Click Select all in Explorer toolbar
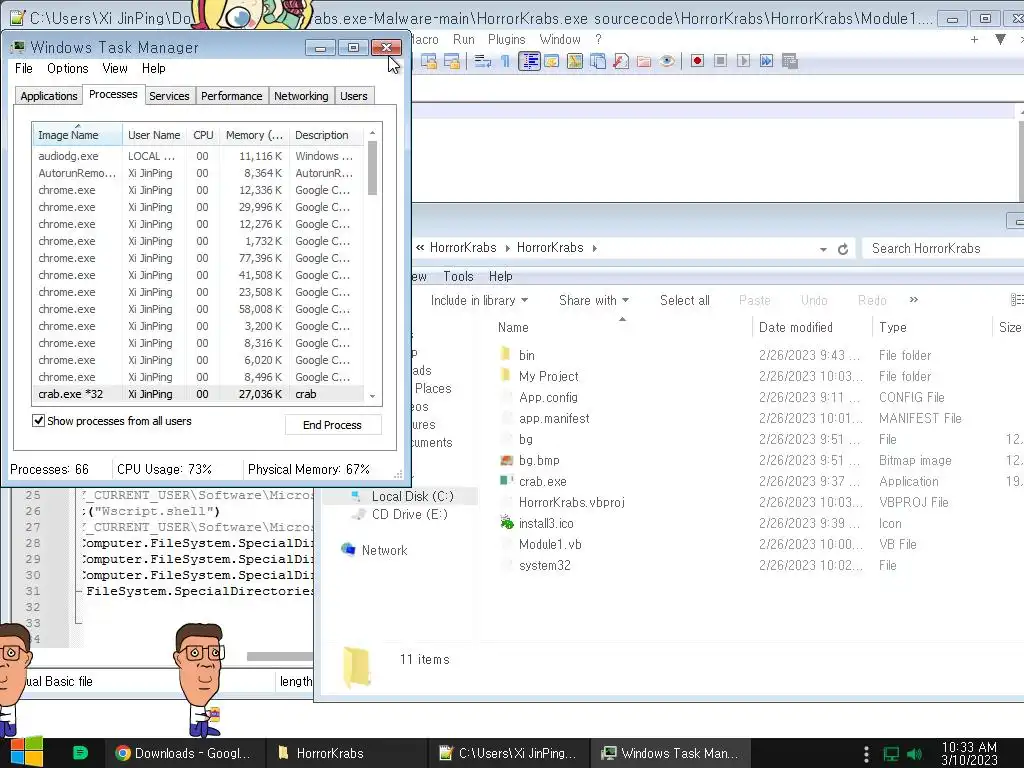The width and height of the screenshot is (1024, 768). click(x=684, y=300)
